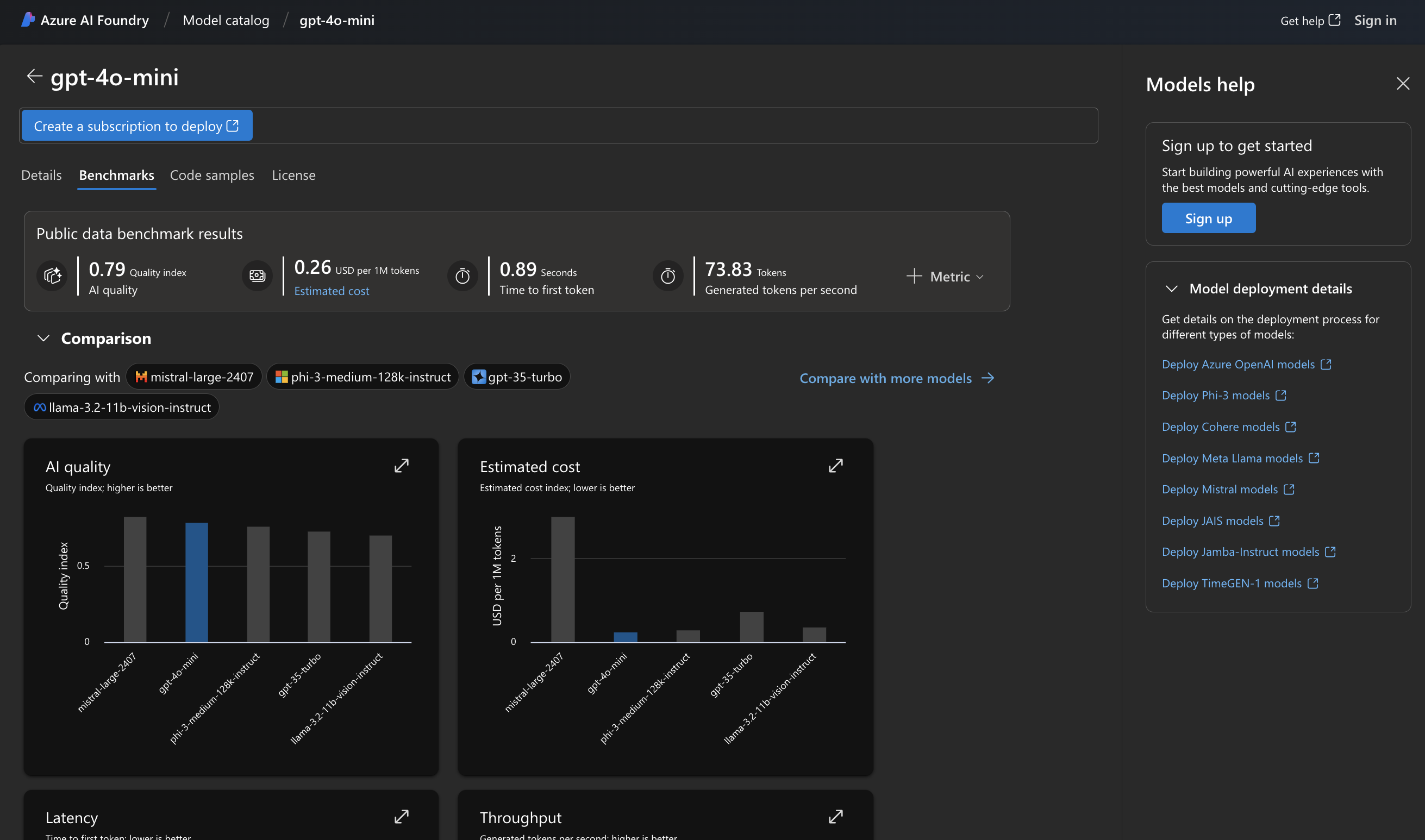Click external icon next to Deploy JAIS models
This screenshot has height=840, width=1425.
coord(1274,521)
